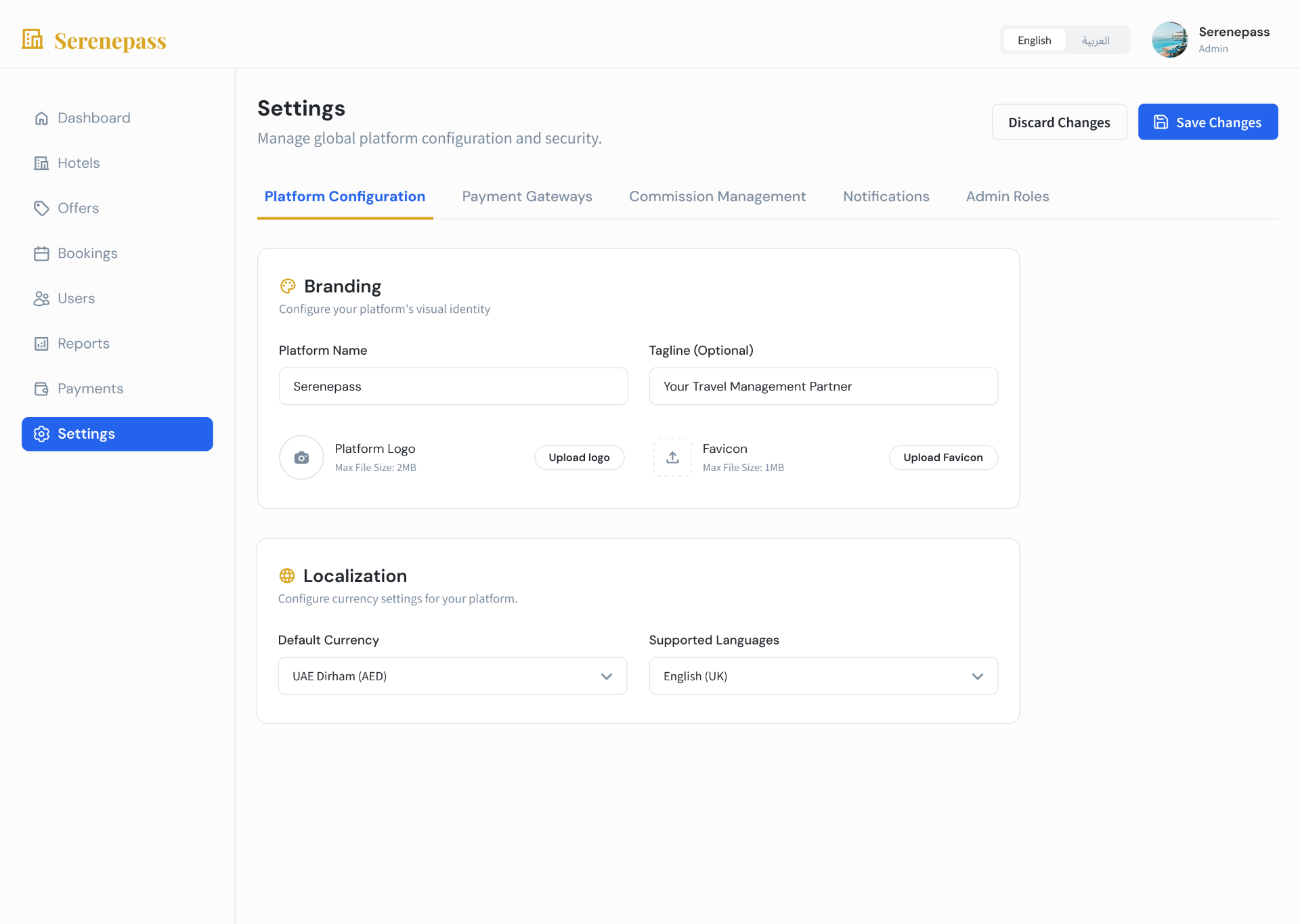Select the Settings sidebar item

coord(117,434)
